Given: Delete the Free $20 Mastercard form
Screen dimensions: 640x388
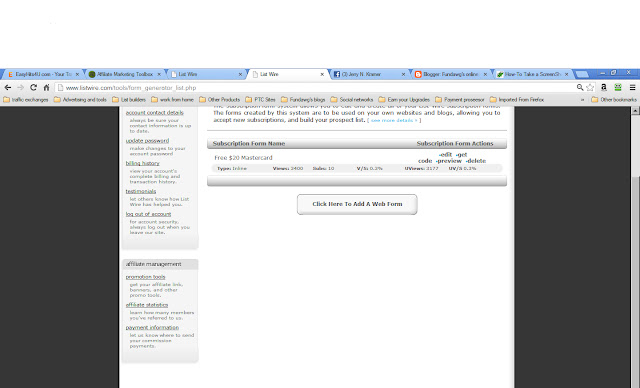Looking at the screenshot, I should [x=476, y=161].
